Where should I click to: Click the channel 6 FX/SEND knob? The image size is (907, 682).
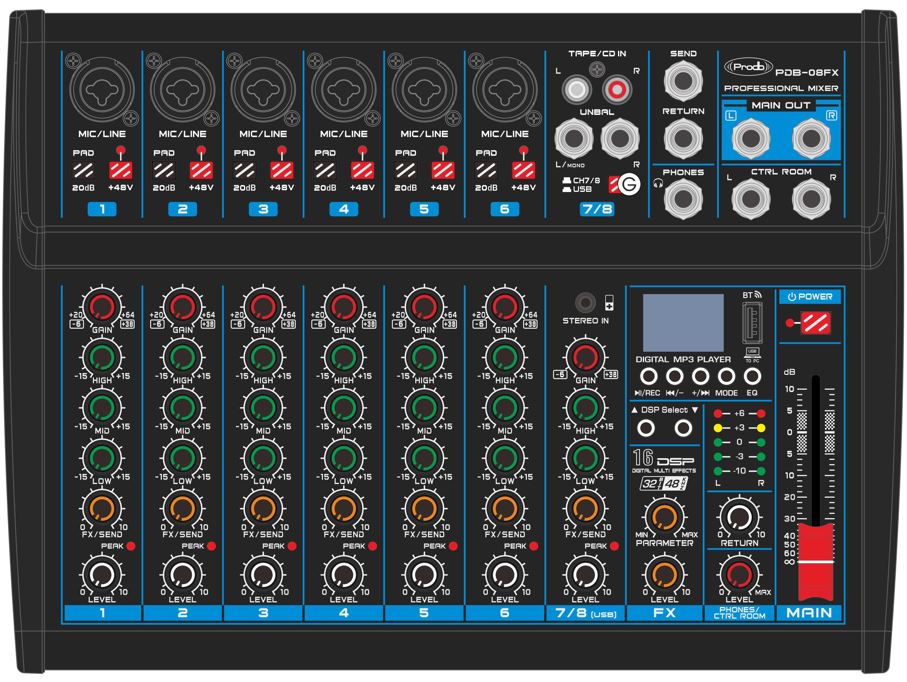504,509
